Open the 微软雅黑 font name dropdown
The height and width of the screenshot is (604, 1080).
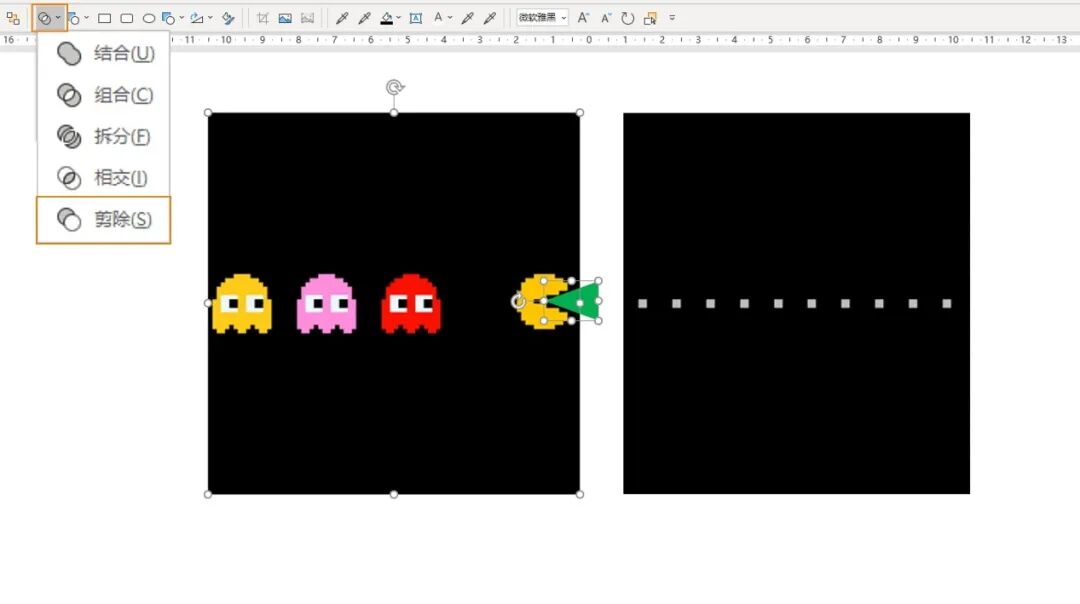[x=543, y=18]
